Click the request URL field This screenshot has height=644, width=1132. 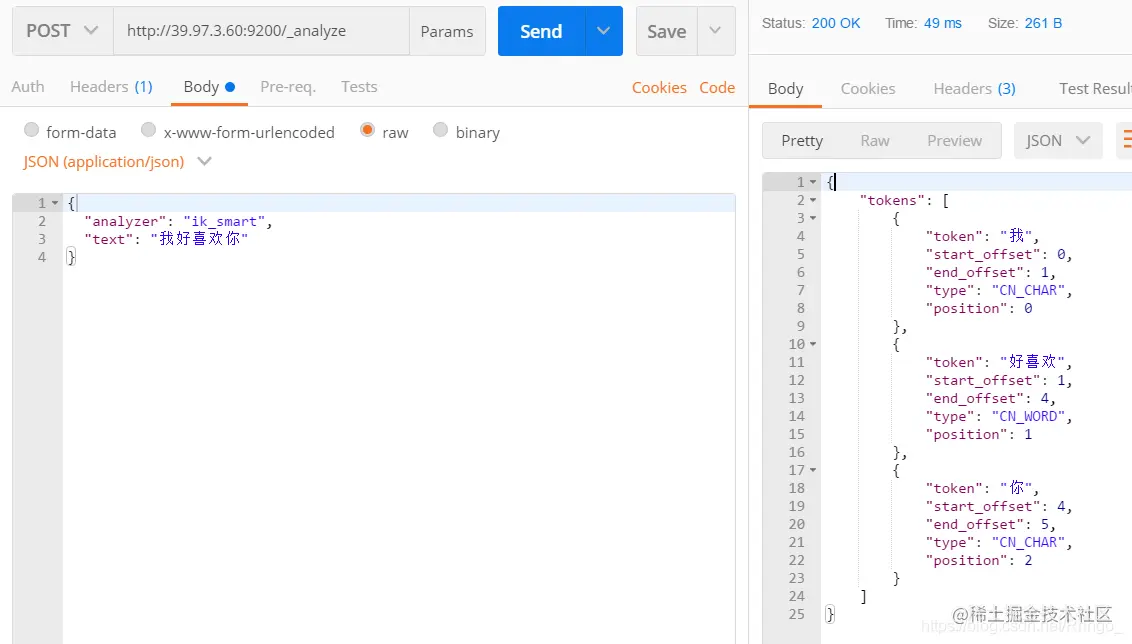(x=261, y=31)
